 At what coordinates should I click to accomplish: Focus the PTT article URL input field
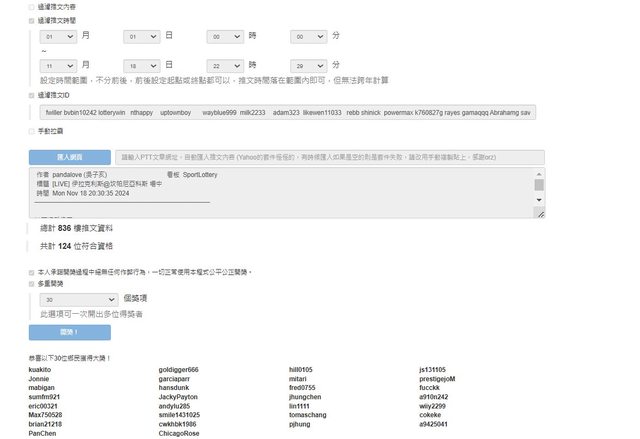330,158
